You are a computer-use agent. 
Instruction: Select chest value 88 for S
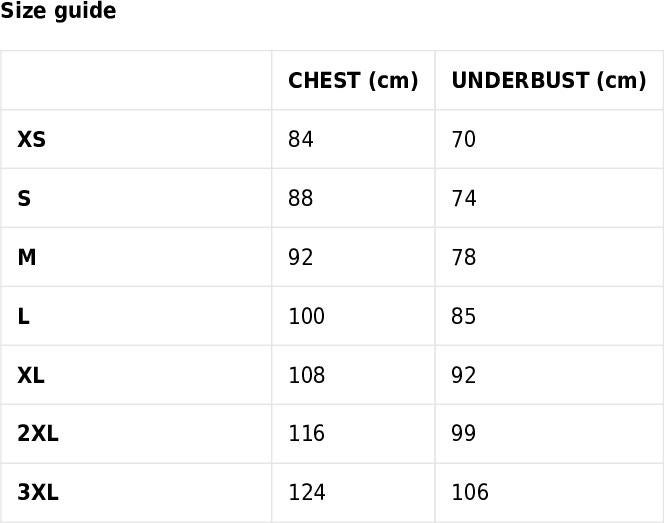[301, 198]
